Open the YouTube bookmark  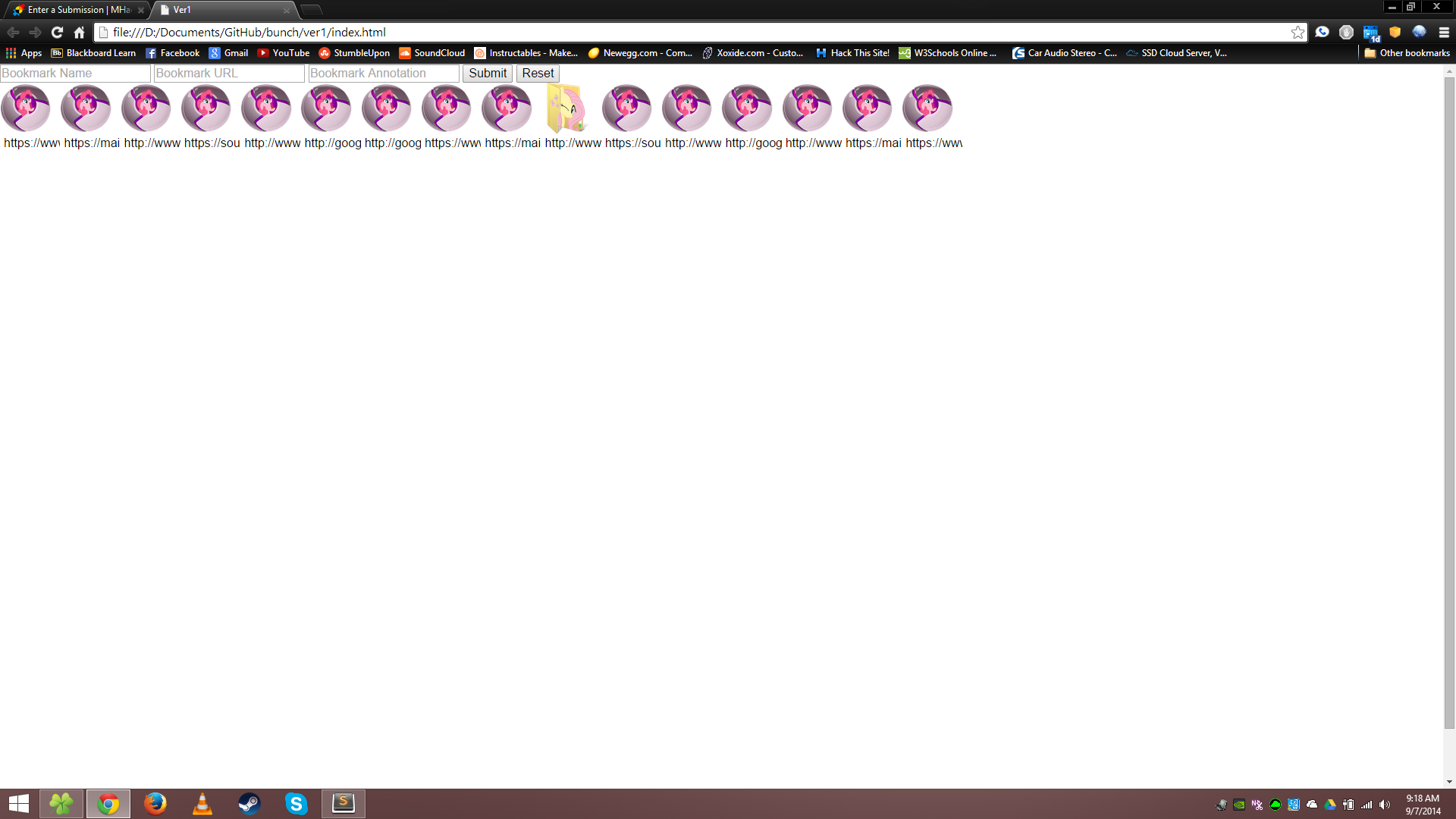[284, 53]
